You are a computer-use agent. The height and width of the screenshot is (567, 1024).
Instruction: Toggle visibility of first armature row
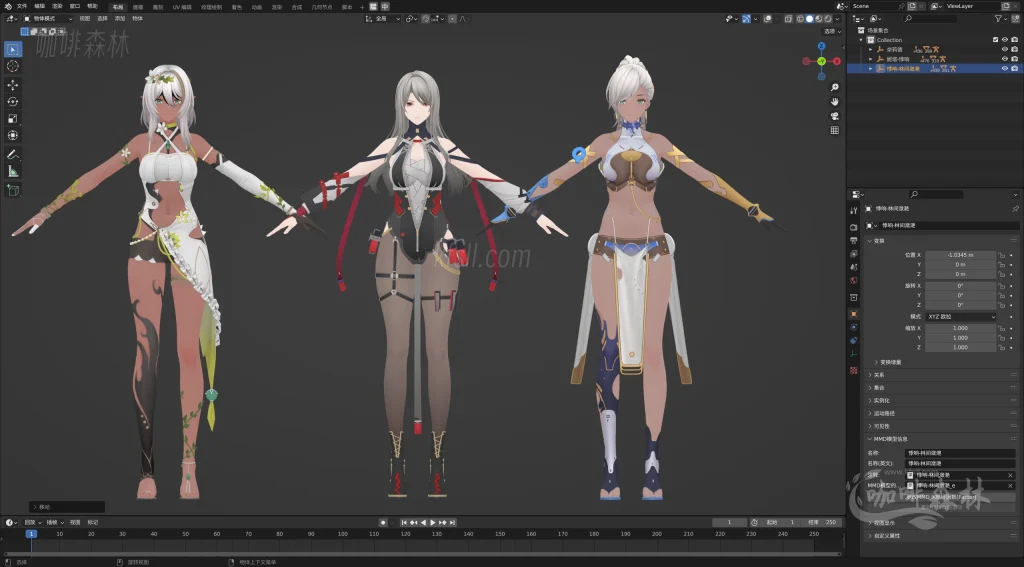click(x=1005, y=49)
